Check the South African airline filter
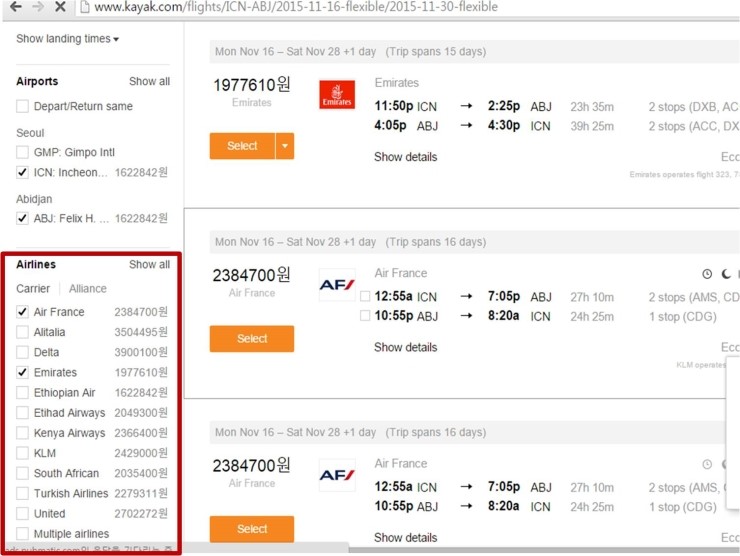The width and height of the screenshot is (740, 556). coord(22,473)
